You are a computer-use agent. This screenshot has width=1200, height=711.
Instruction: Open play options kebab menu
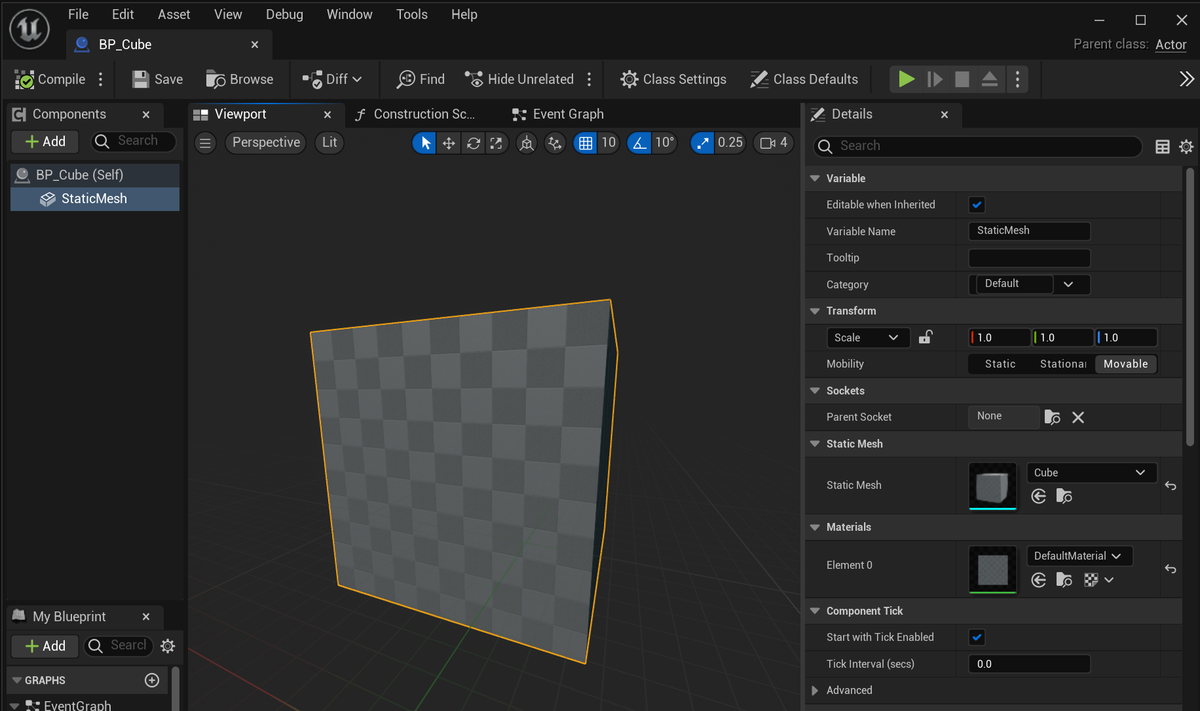1017,79
